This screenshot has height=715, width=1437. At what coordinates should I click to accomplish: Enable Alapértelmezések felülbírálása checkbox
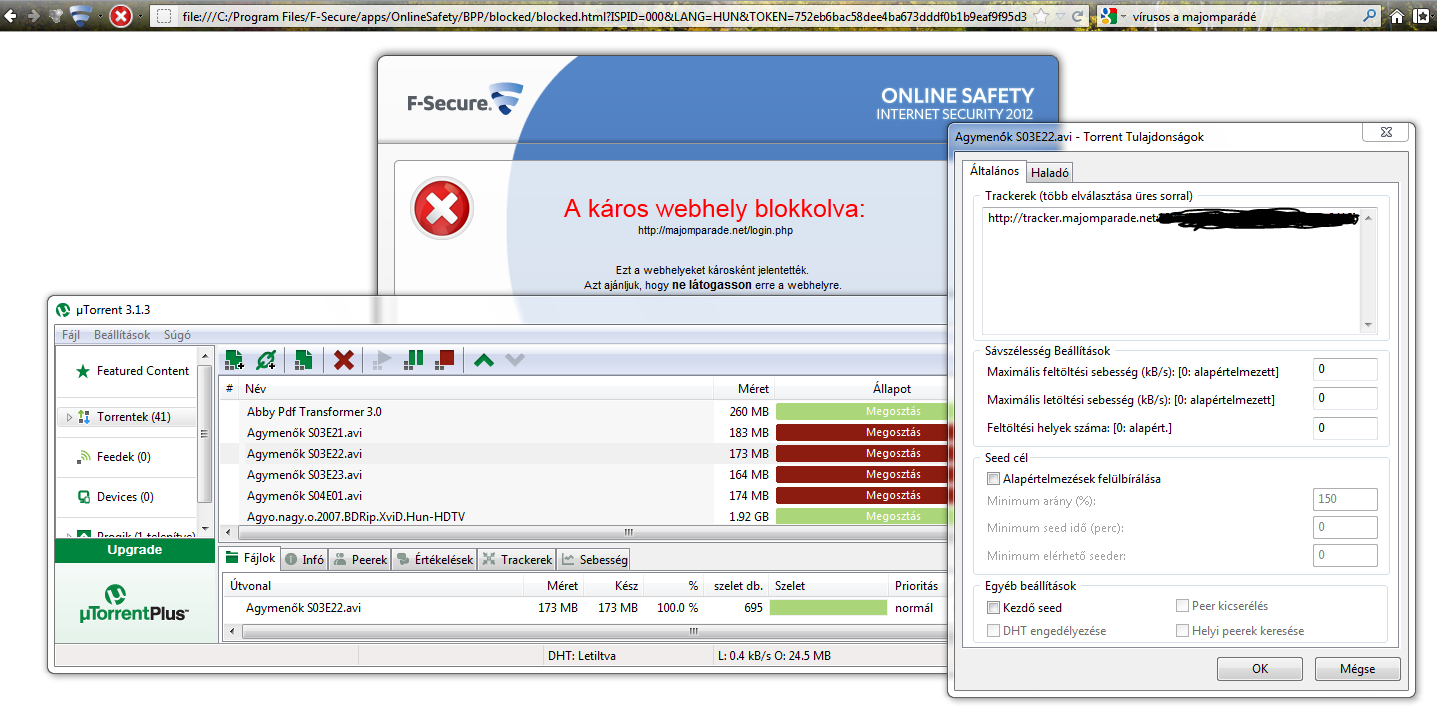[993, 479]
